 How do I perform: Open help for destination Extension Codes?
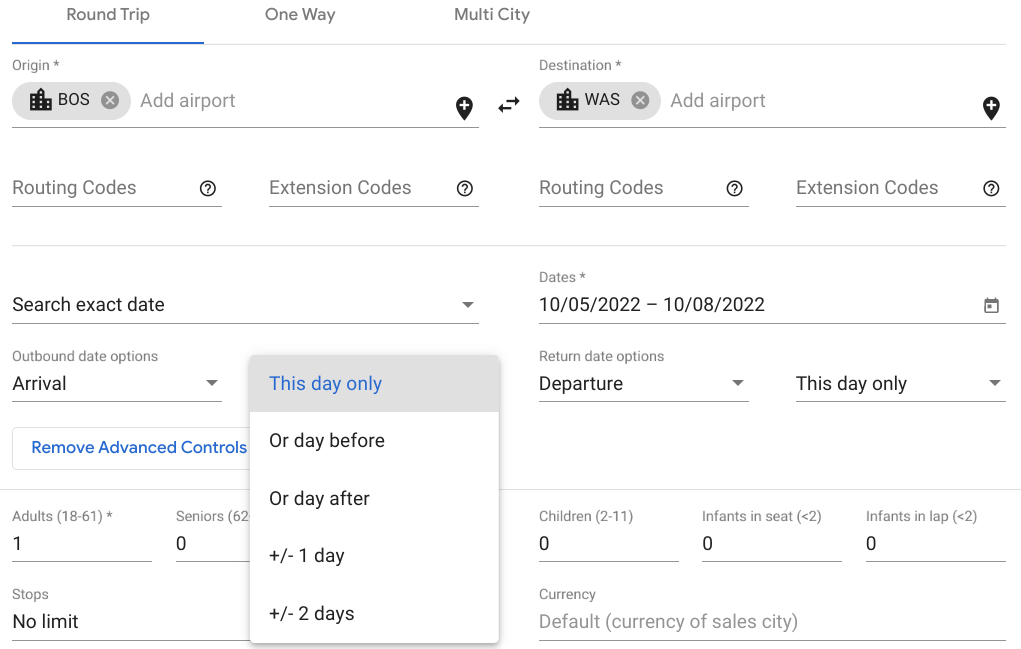point(992,188)
